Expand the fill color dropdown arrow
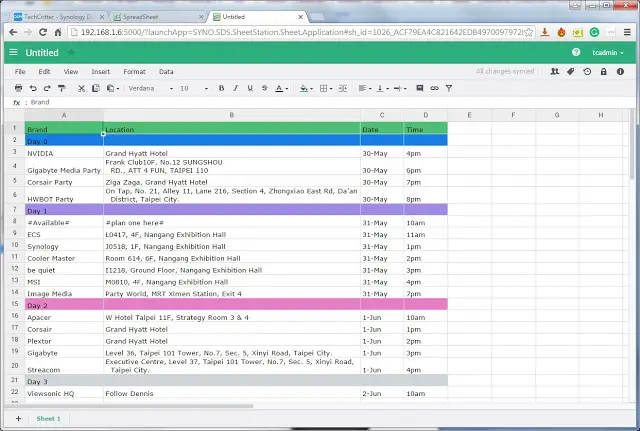640x431 pixels. coord(311,89)
